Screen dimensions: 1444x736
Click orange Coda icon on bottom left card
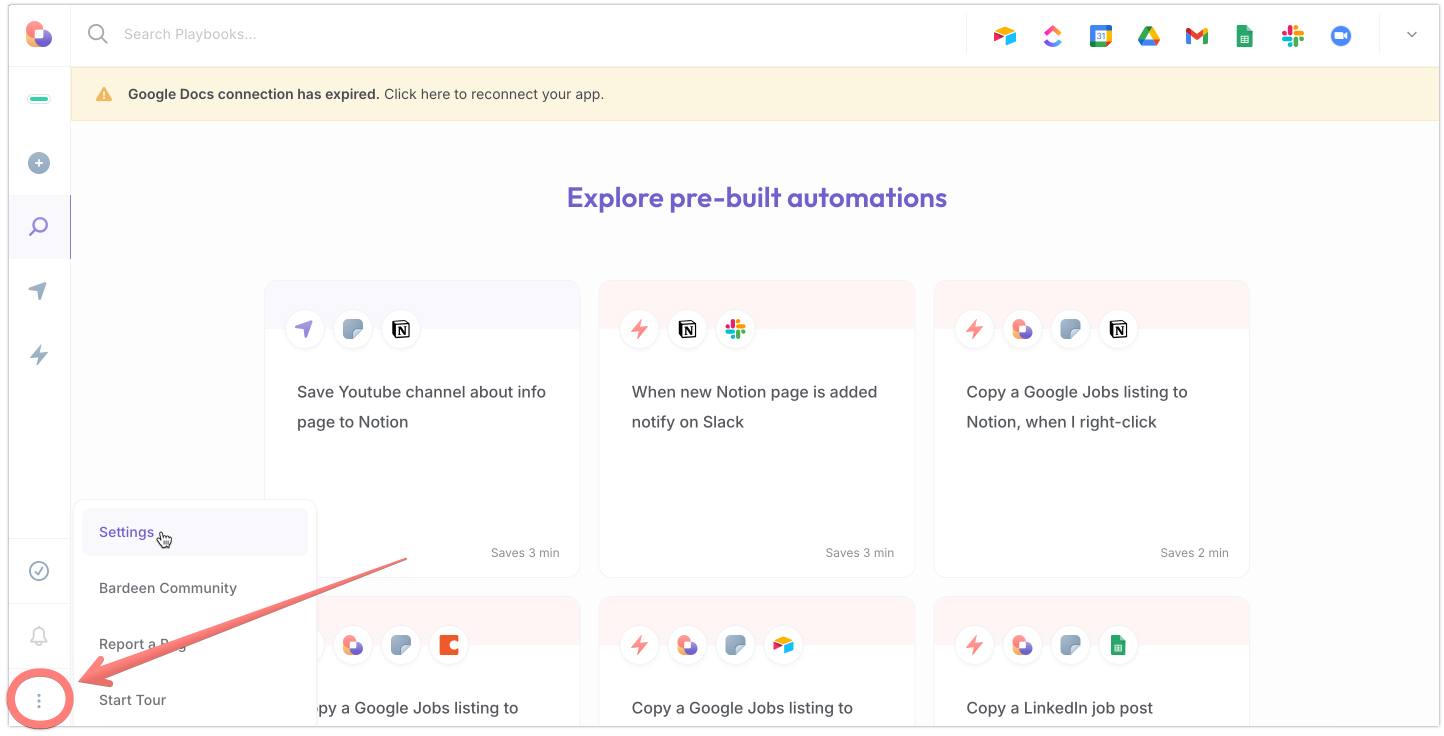pos(449,645)
